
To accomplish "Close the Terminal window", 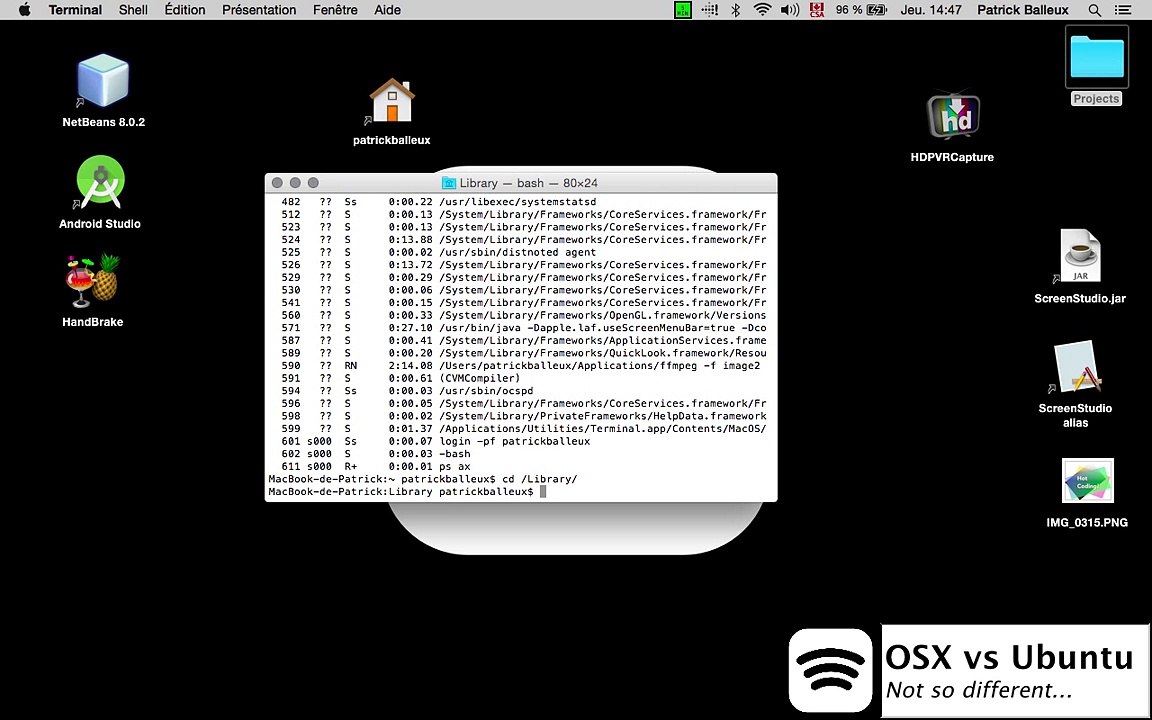I will 277,183.
